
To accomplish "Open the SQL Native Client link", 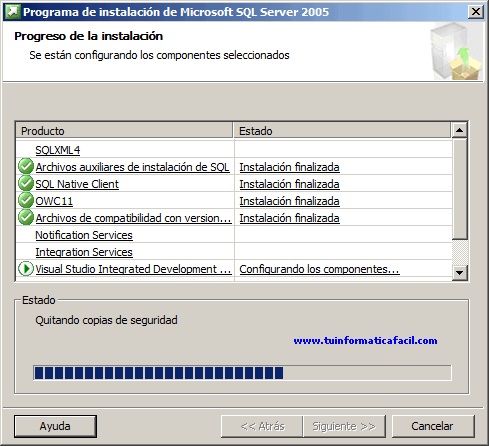I will click(77, 184).
